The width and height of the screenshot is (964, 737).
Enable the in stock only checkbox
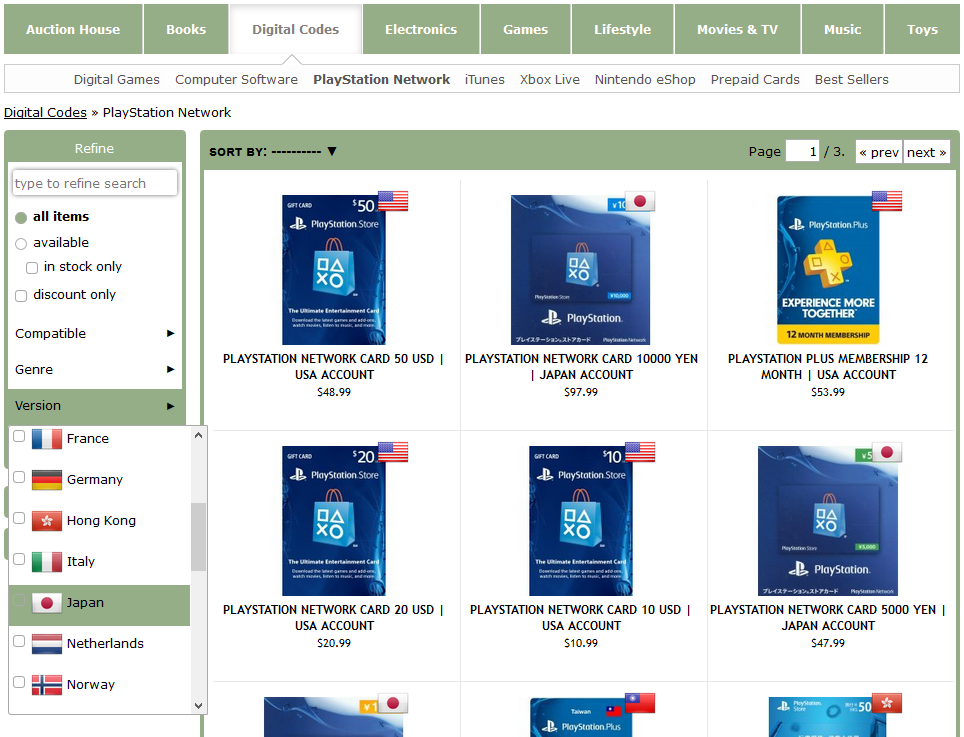(32, 268)
